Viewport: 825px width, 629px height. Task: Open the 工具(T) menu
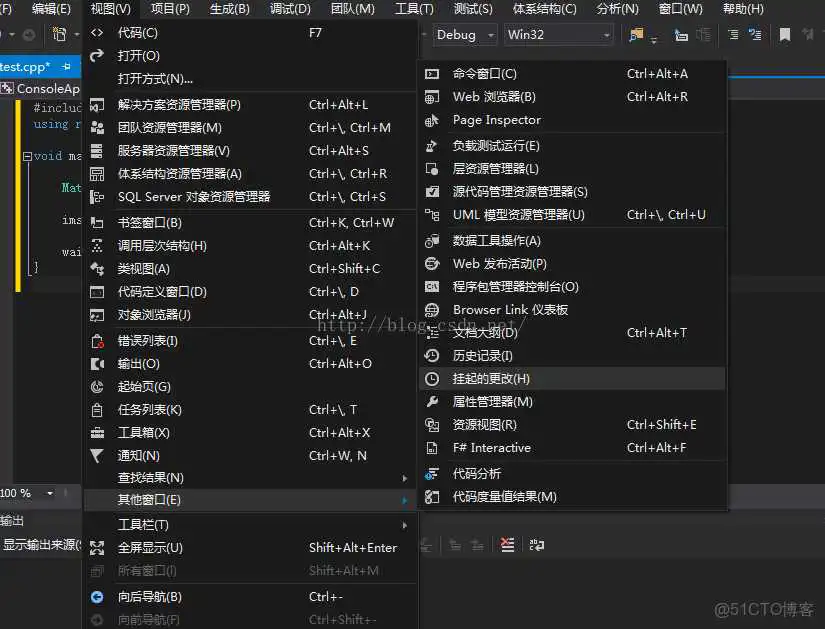[414, 8]
